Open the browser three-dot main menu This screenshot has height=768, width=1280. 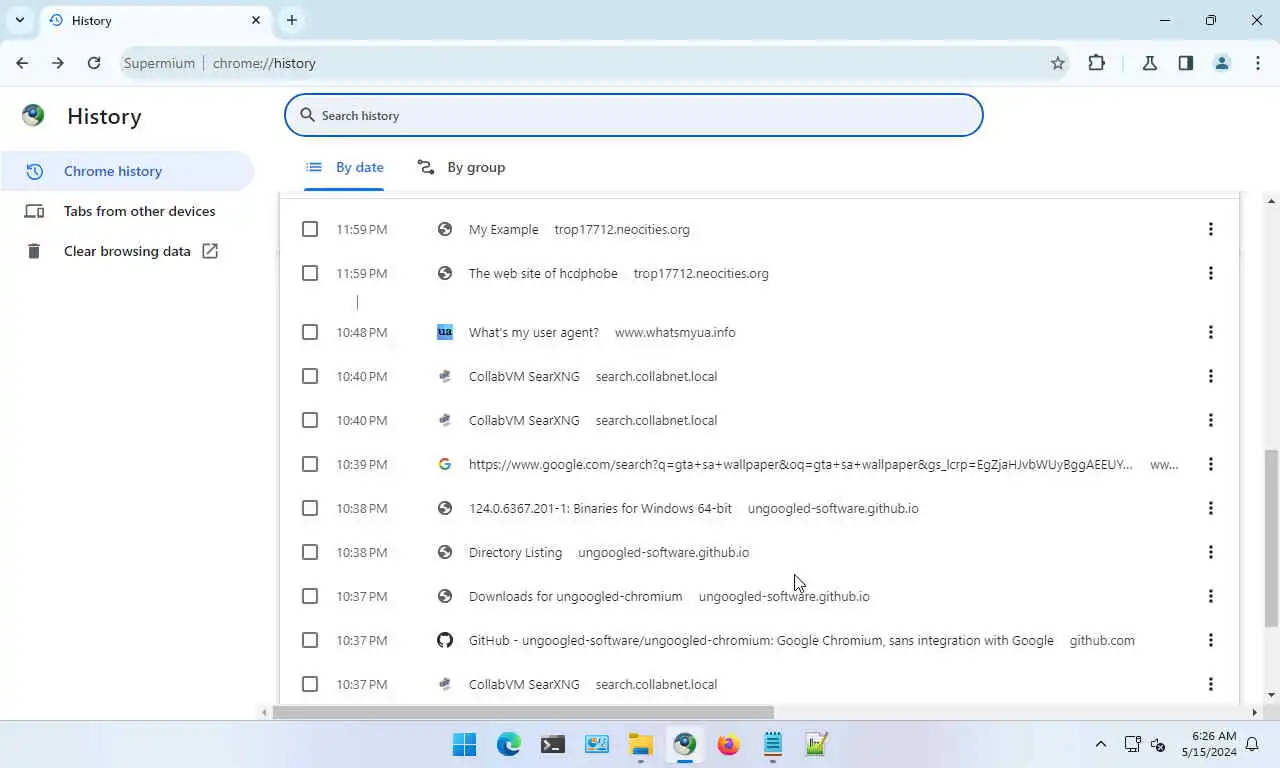(1258, 63)
